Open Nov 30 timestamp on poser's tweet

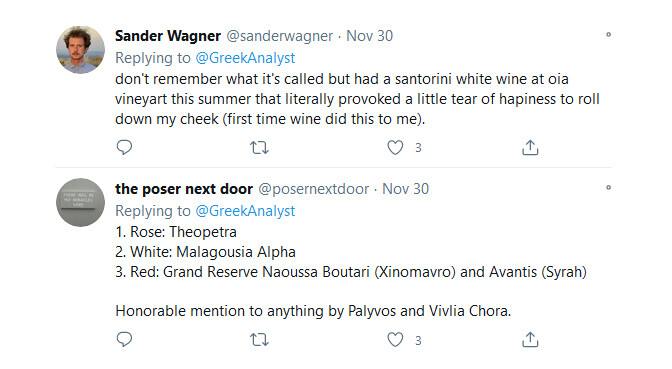click(x=405, y=189)
